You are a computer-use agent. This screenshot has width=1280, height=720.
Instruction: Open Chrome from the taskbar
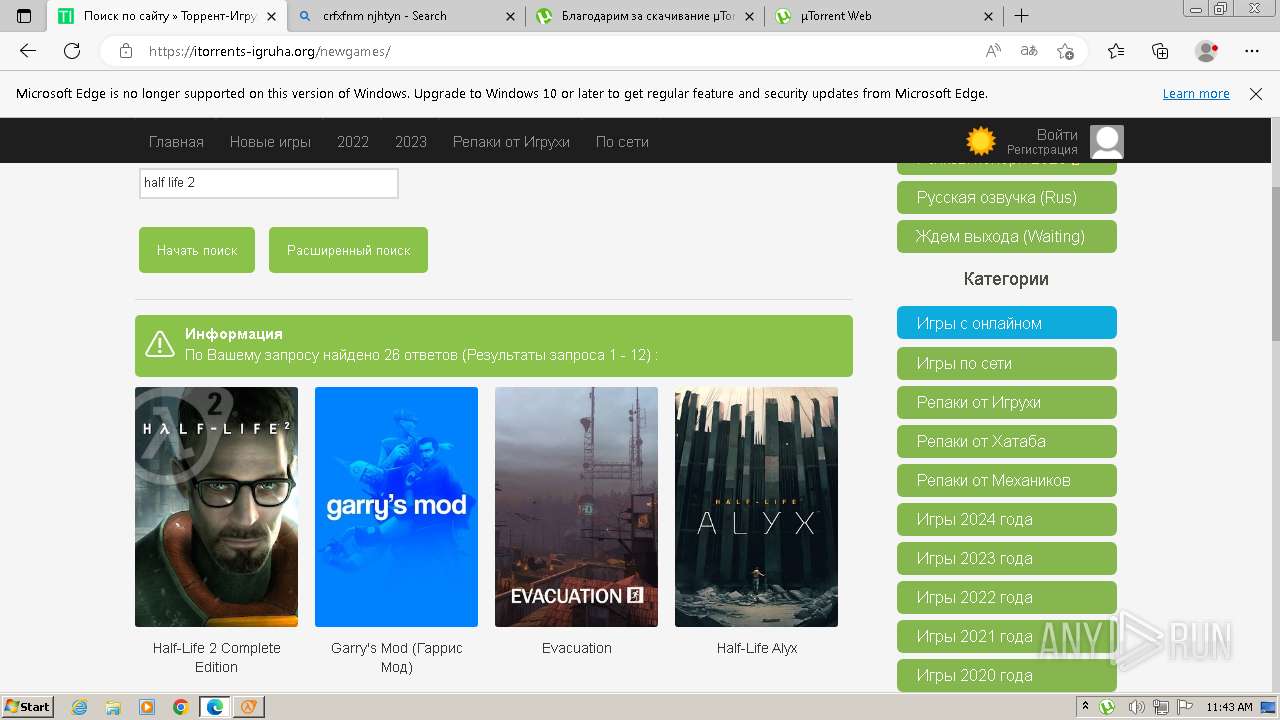tap(181, 707)
